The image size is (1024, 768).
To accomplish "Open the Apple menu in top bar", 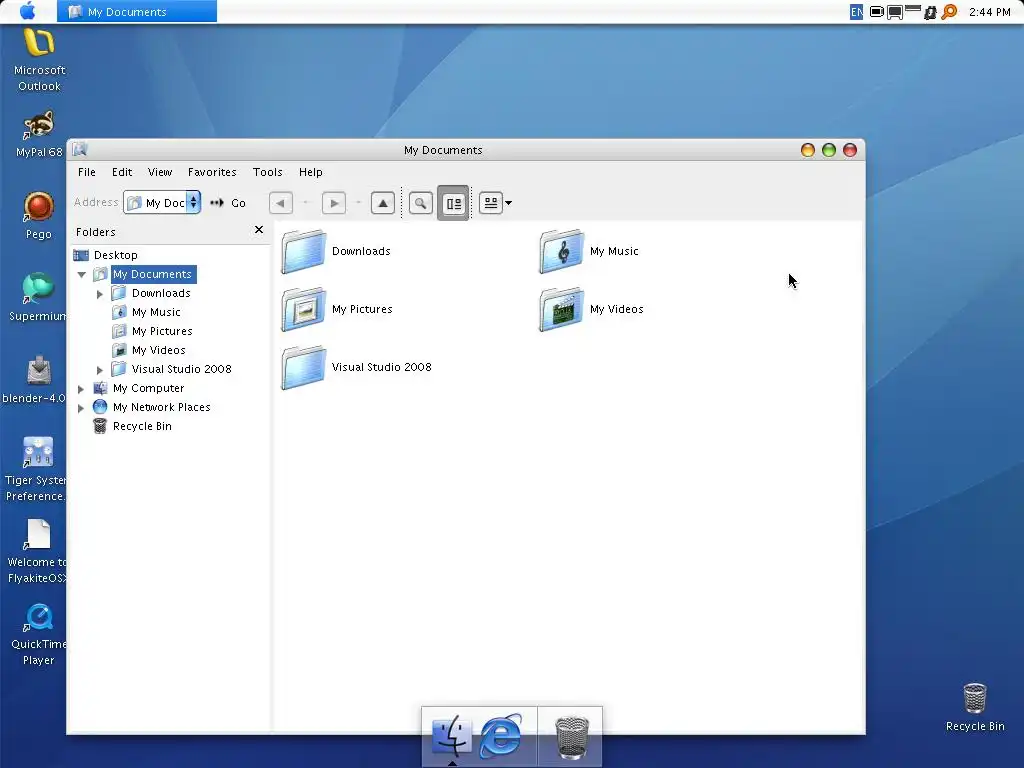I will [27, 10].
